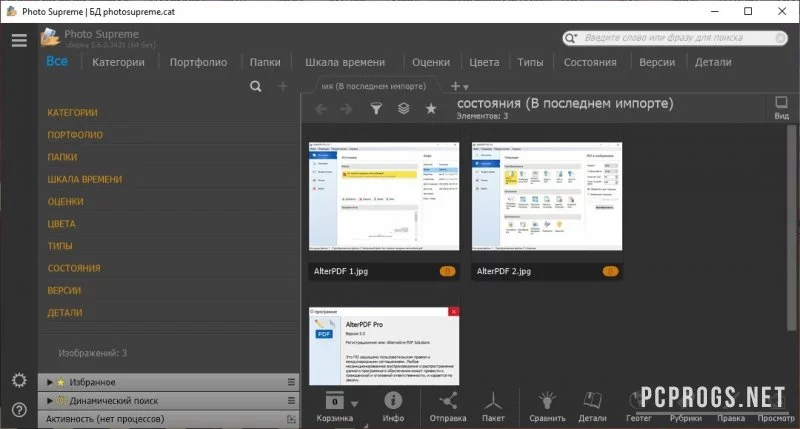Switch to the Все tab
Screen dimensions: 800x429
[x=57, y=61]
